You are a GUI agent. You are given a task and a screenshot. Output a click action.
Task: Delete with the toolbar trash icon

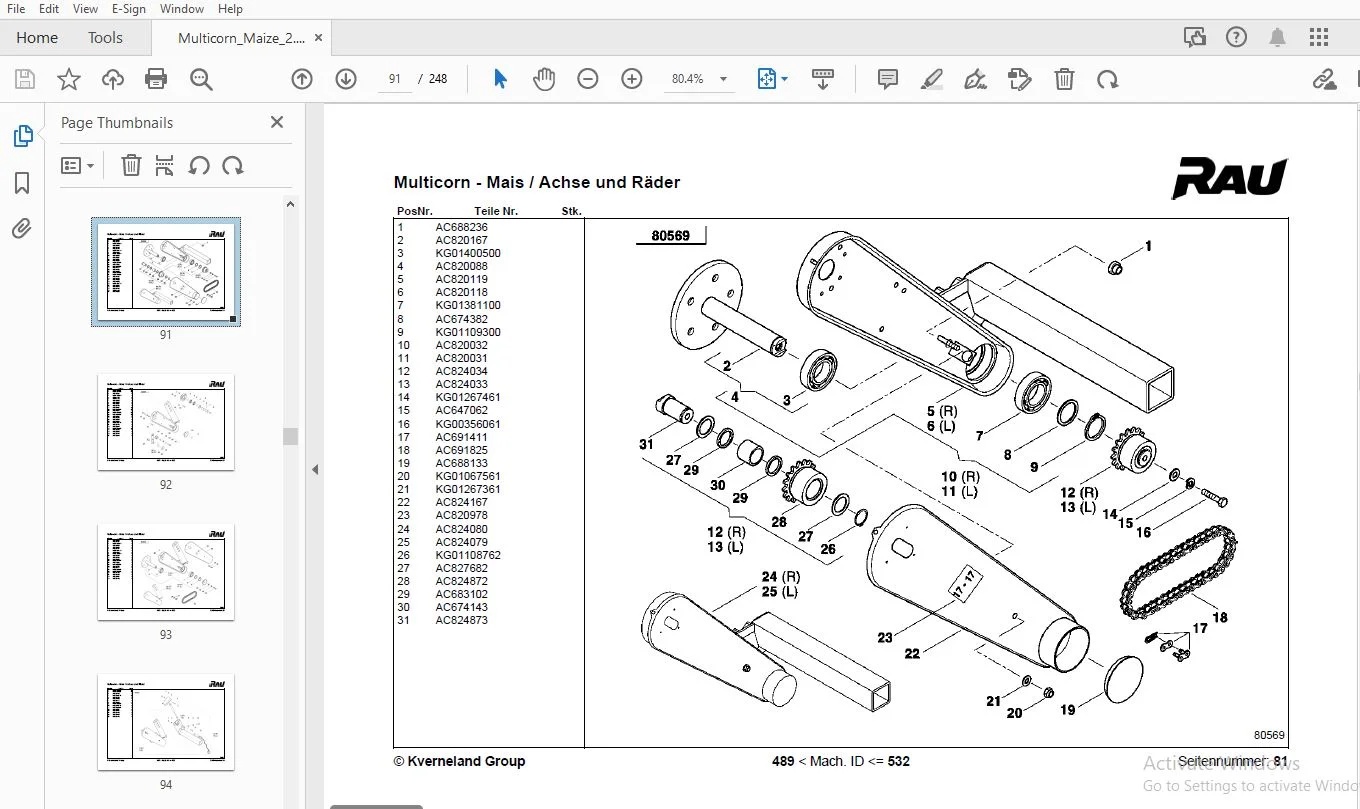point(1065,79)
